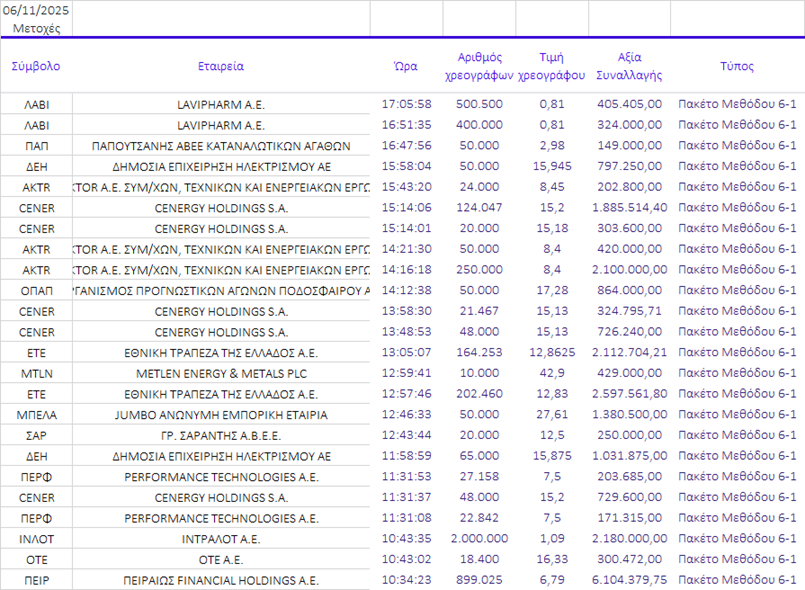Select the Μετοχές cell below the date
Image resolution: width=805 pixels, height=590 pixels.
(x=36, y=28)
